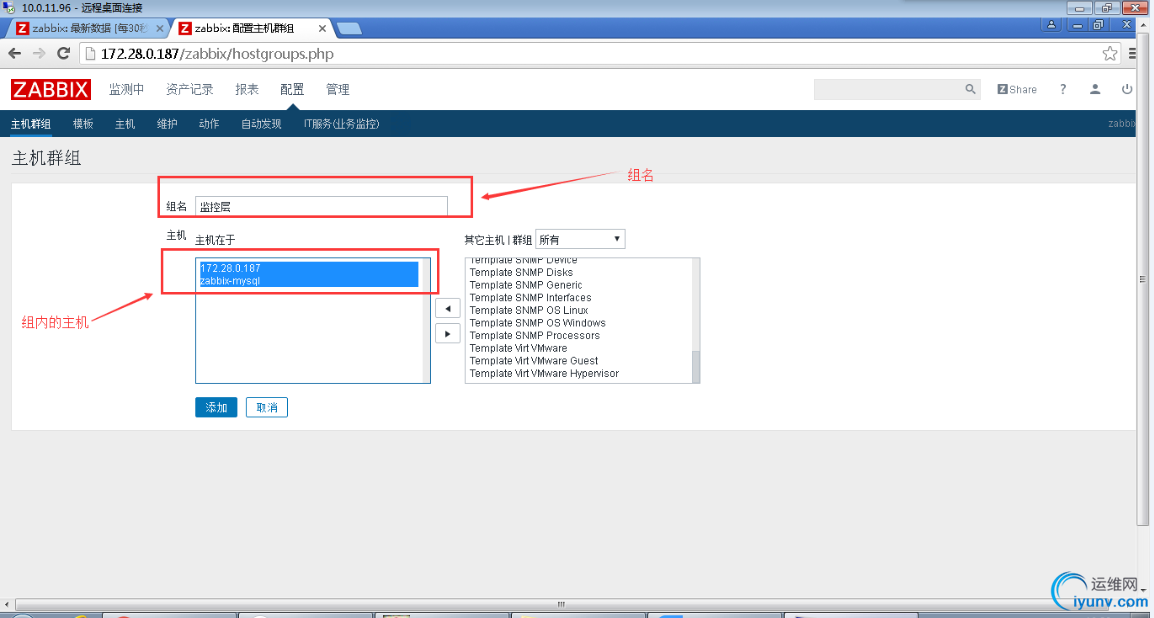This screenshot has height=618, width=1154.
Task: Click the ZABBIX logo
Action: click(51, 89)
